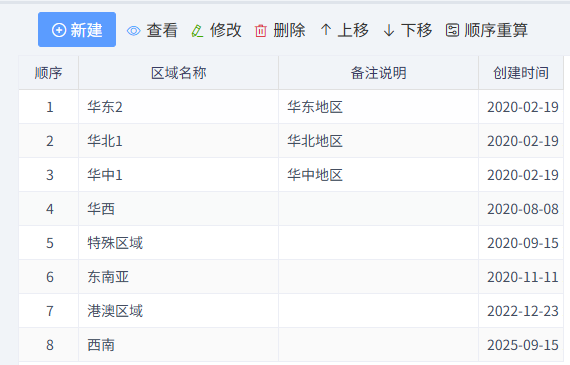Click empty remark cell of 东南亚 row
The height and width of the screenshot is (365, 570).
378,277
